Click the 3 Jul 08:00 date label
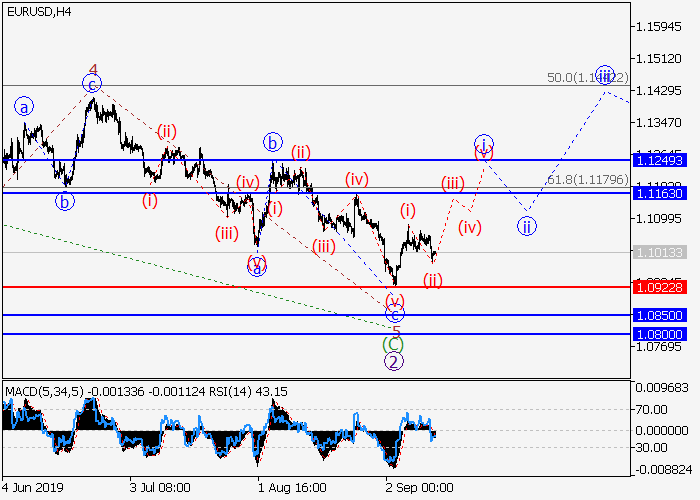700x500 pixels. 160,487
